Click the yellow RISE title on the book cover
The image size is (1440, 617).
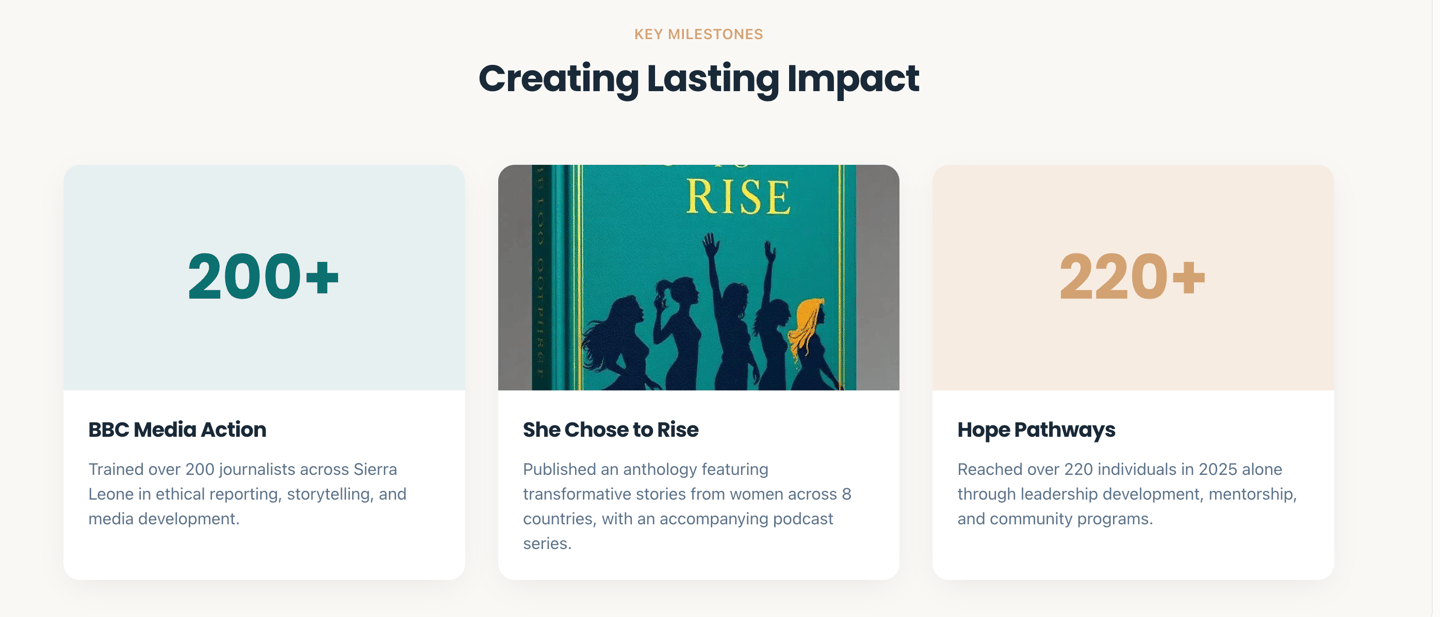(738, 197)
